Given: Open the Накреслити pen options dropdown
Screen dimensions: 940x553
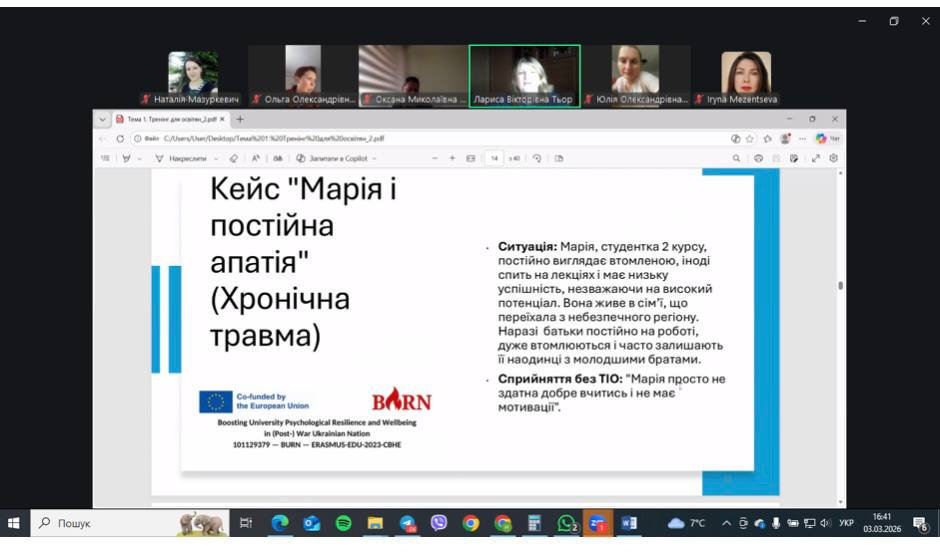Looking at the screenshot, I should tap(216, 158).
